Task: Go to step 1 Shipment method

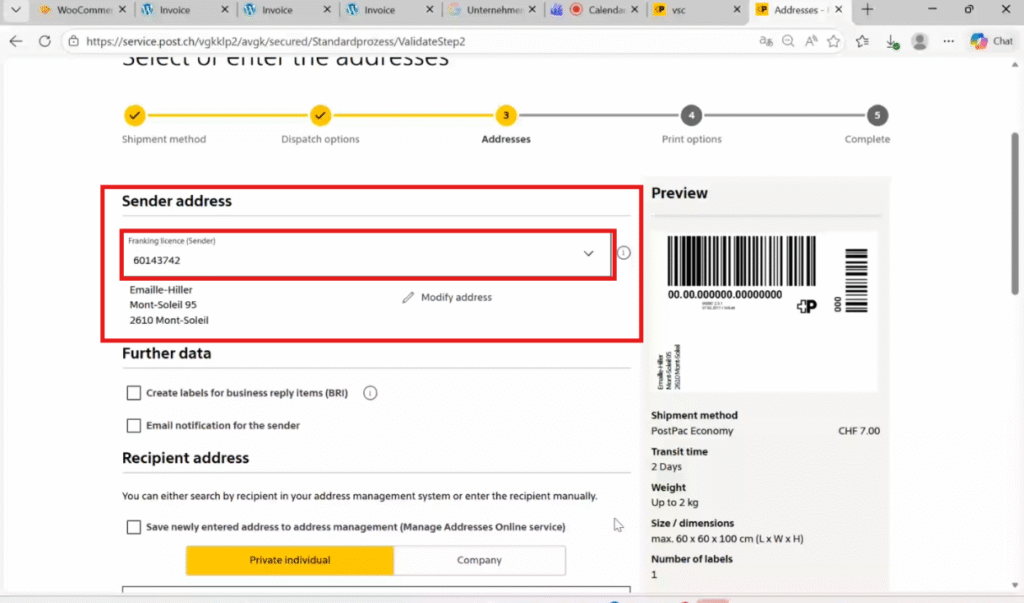Action: coord(135,115)
